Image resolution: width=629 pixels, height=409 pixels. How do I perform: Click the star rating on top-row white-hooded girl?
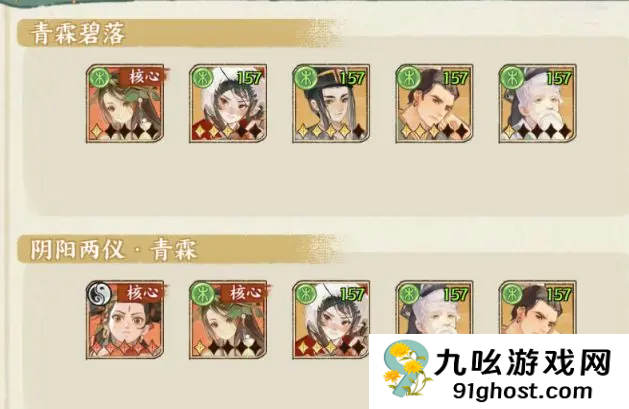point(228,131)
